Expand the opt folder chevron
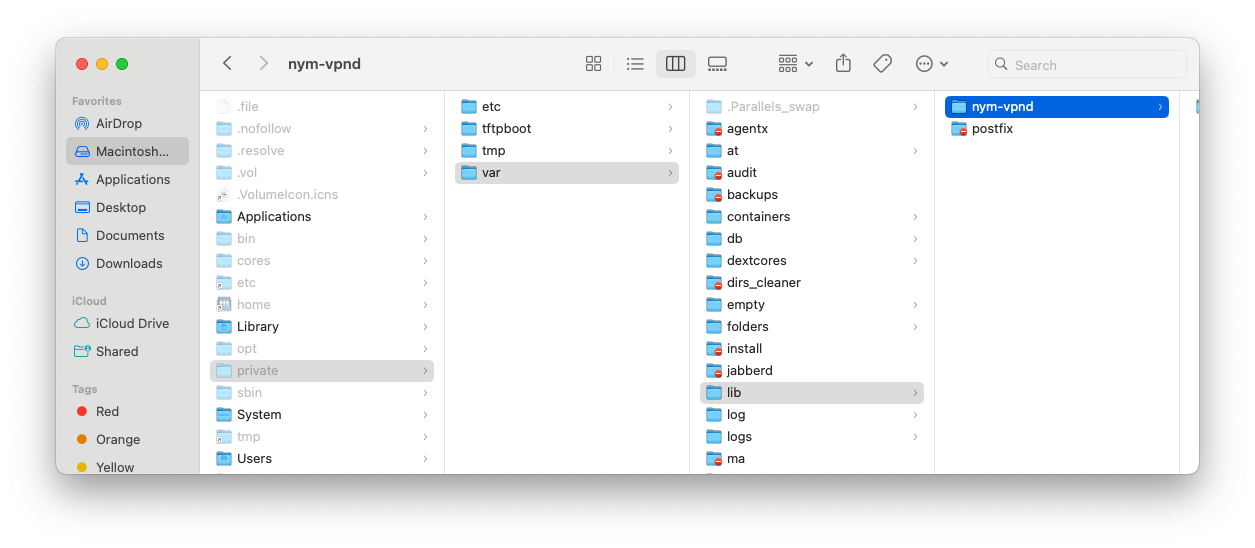This screenshot has width=1255, height=548. pos(425,348)
